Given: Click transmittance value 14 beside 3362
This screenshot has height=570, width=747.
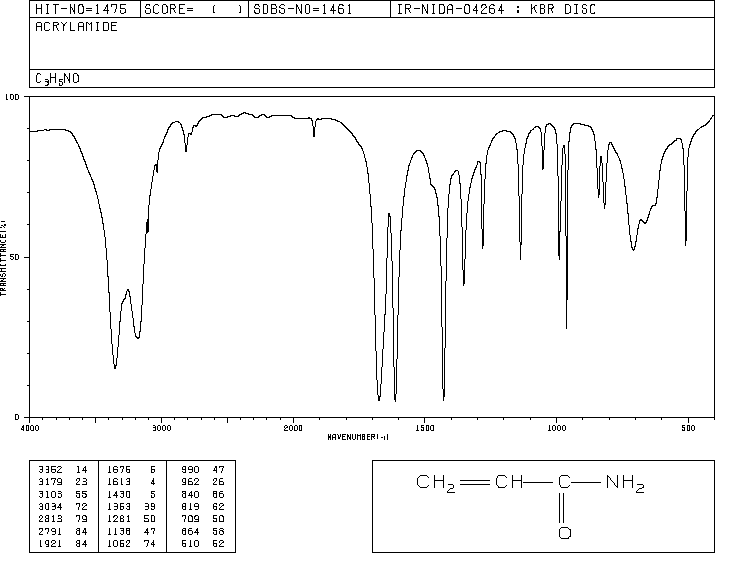Looking at the screenshot, I should coord(81,469).
